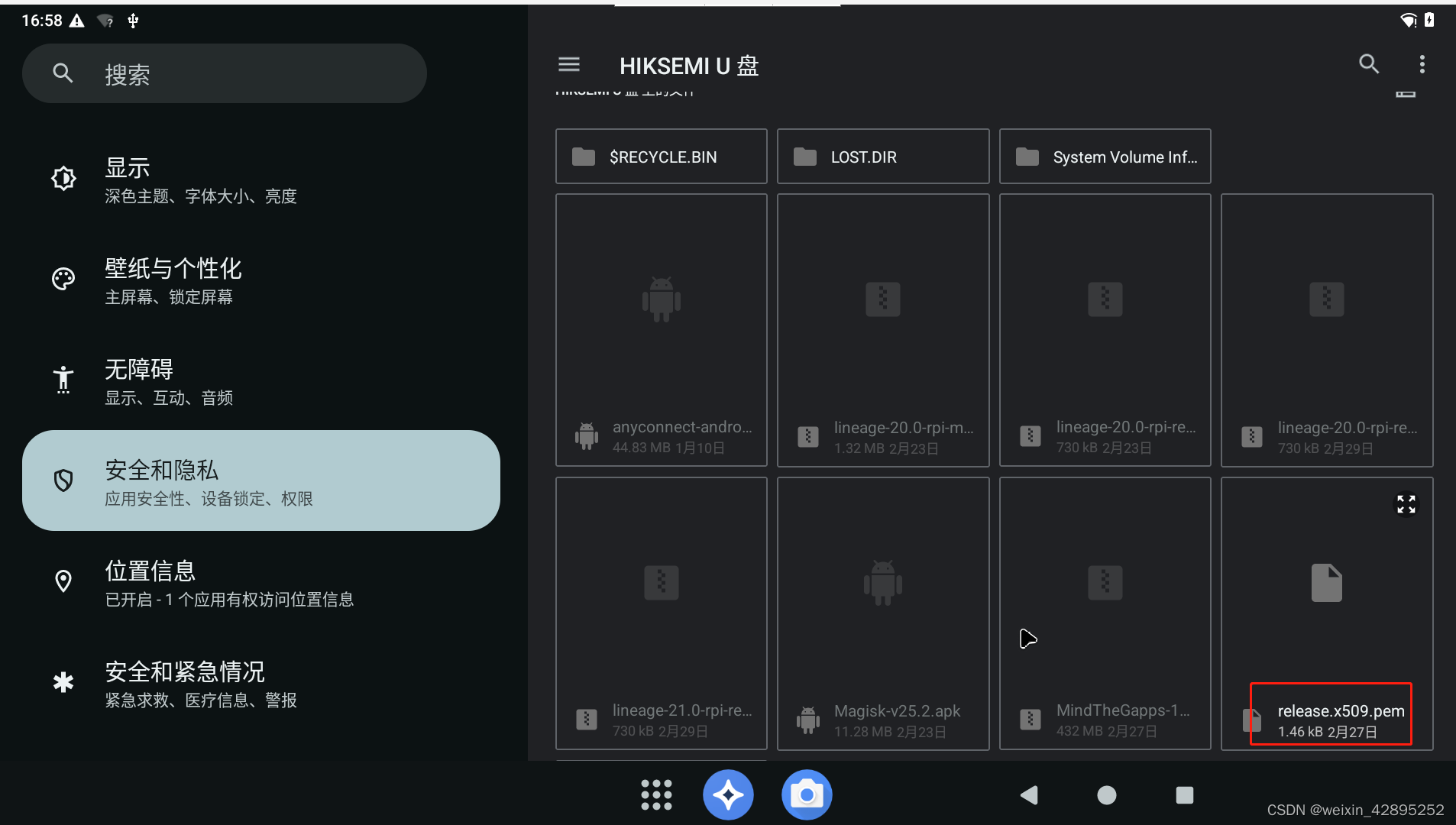
Task: Click the Wi-Fi status icon at top right
Action: click(x=1408, y=21)
